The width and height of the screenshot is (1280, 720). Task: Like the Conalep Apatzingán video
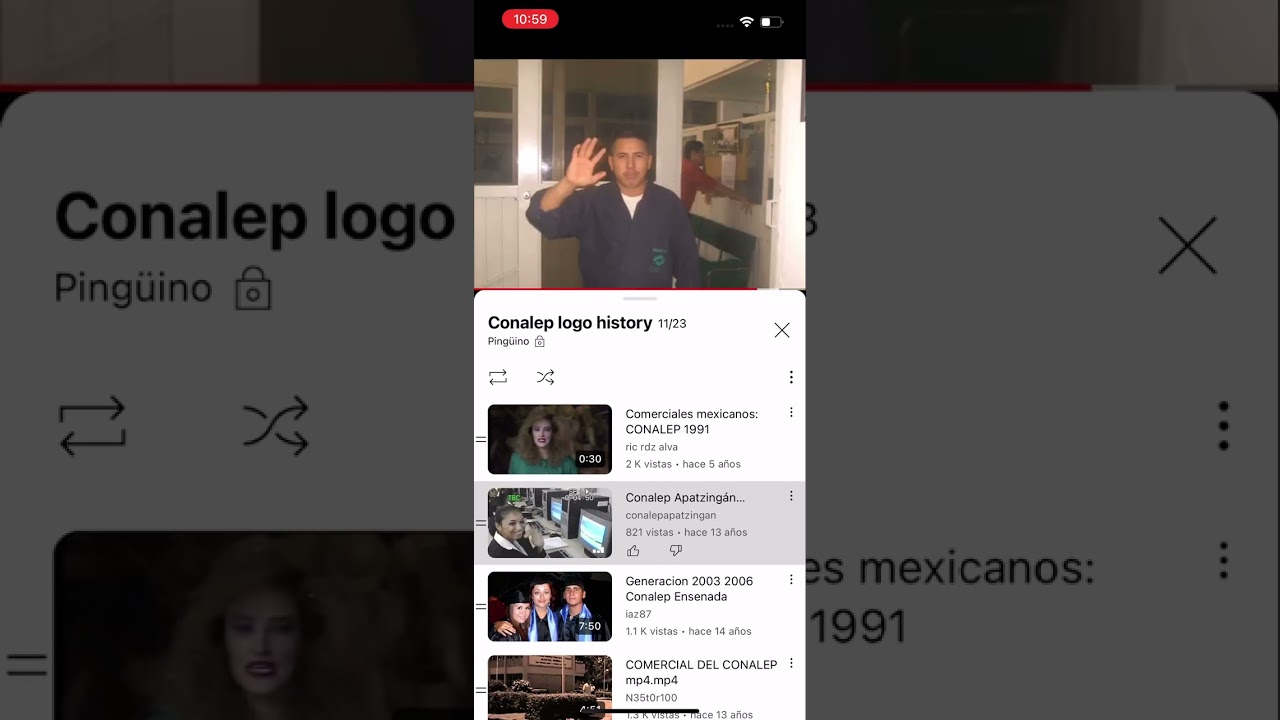coord(633,551)
